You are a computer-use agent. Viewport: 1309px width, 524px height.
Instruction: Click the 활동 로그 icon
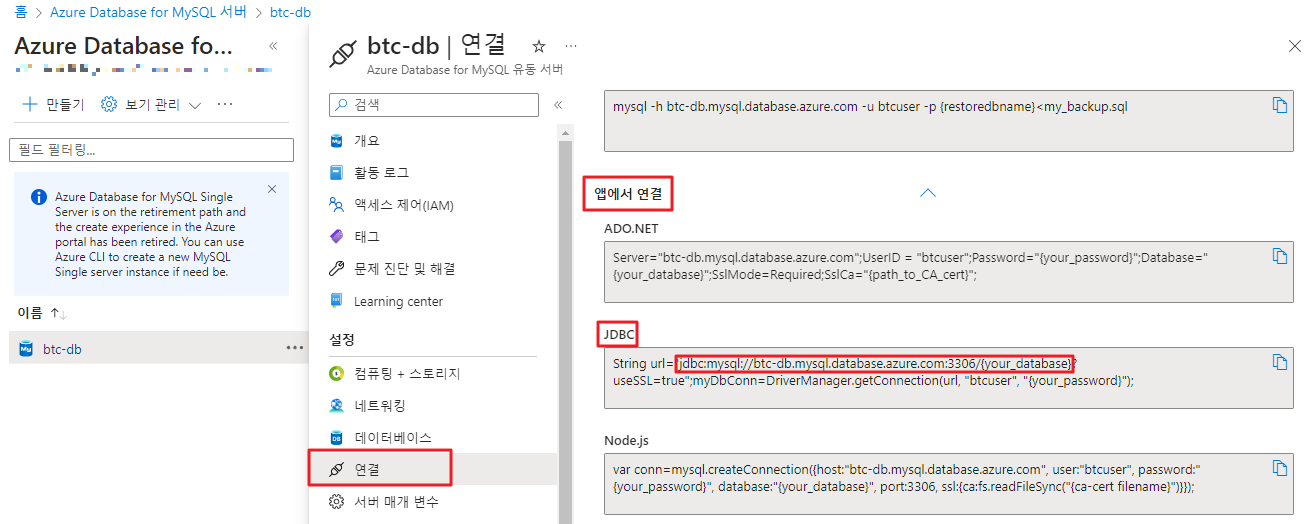click(x=336, y=173)
